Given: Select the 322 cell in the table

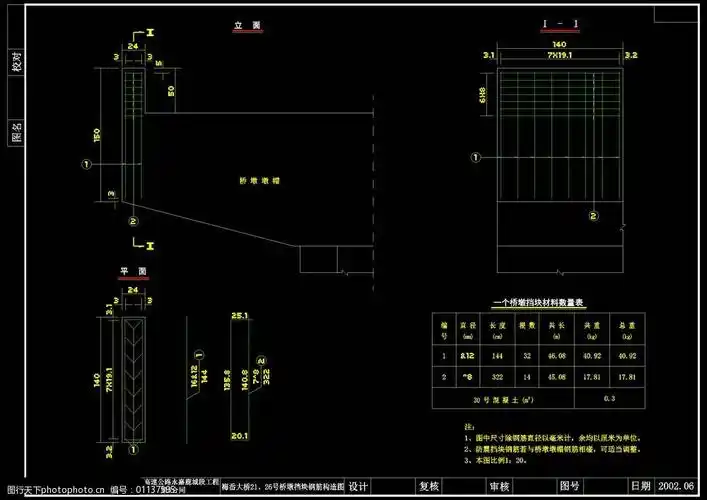Looking at the screenshot, I should point(497,377).
